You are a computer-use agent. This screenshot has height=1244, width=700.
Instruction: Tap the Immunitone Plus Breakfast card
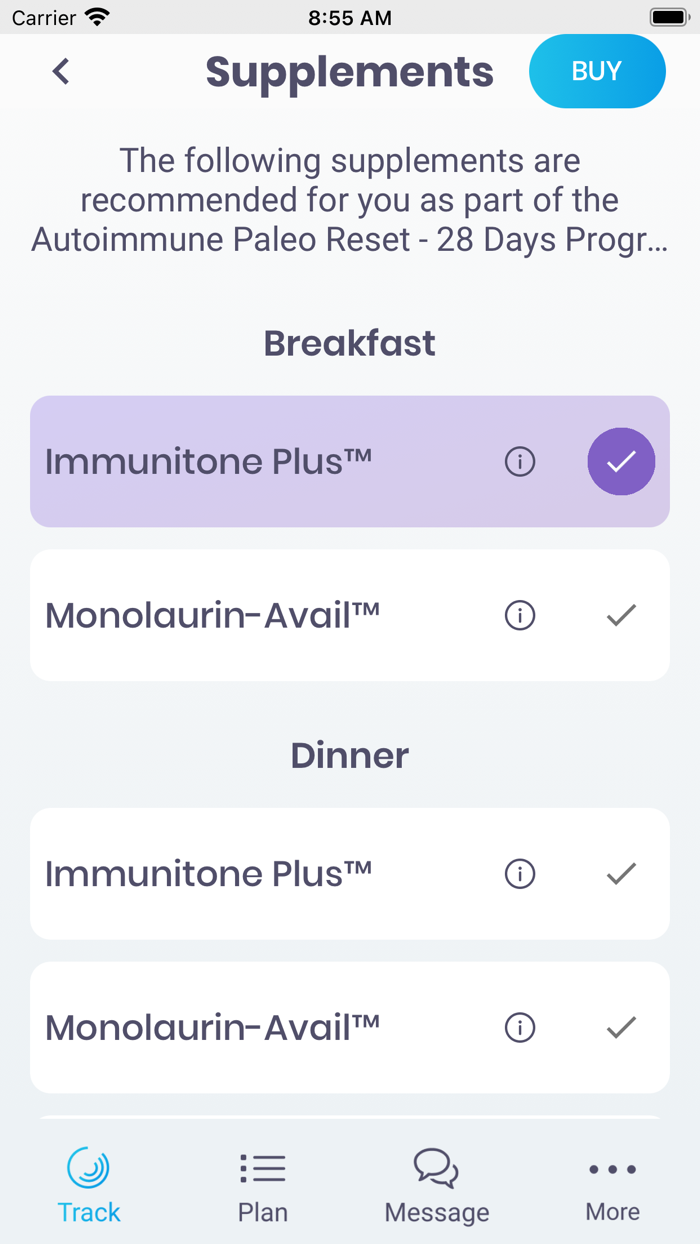[250, 461]
